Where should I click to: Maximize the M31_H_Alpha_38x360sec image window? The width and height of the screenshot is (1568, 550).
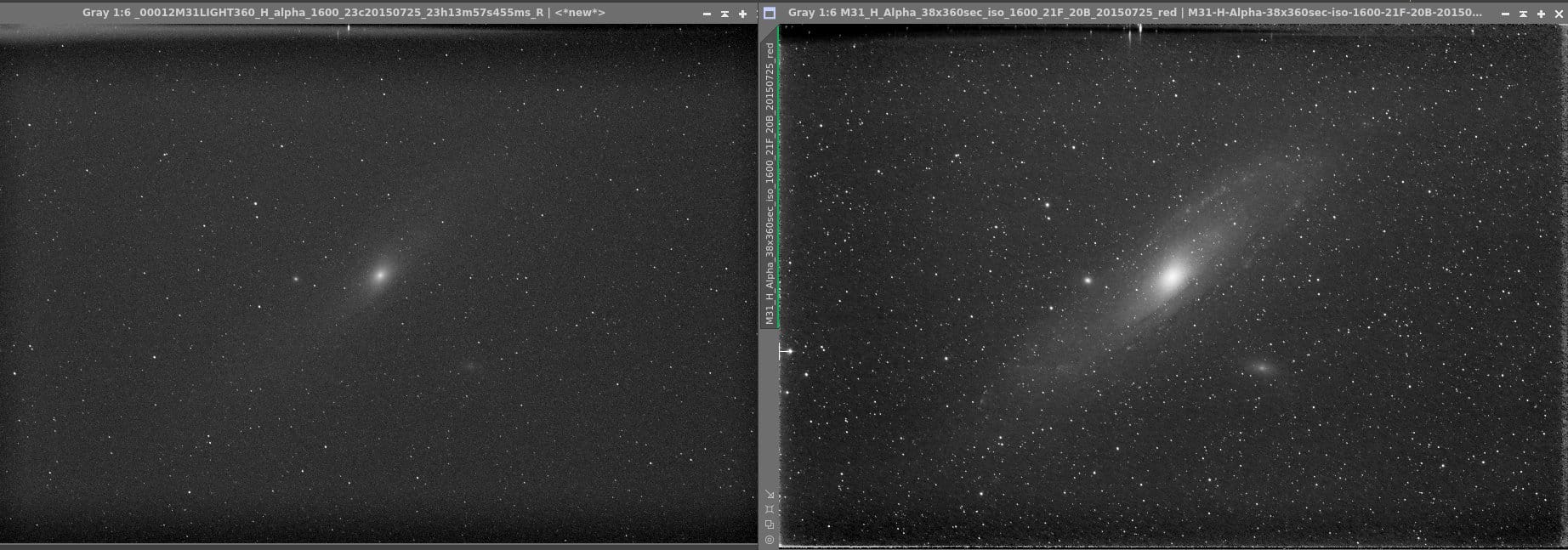1541,14
